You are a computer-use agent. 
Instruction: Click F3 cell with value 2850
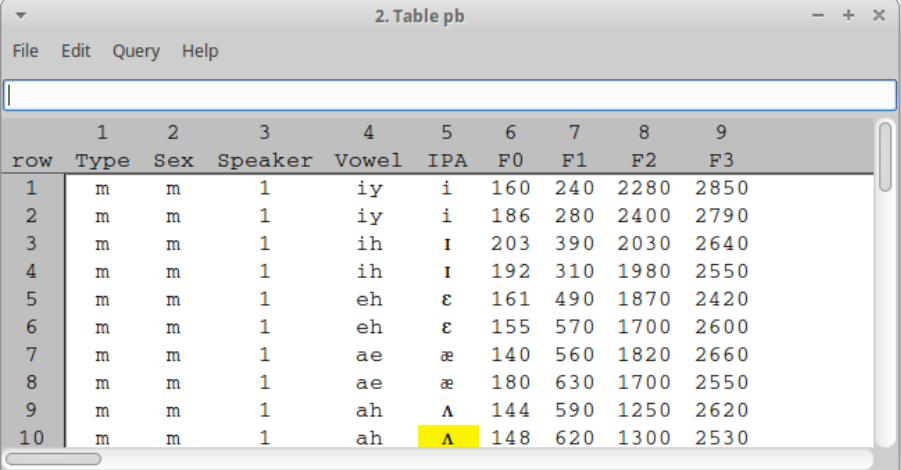(721, 188)
